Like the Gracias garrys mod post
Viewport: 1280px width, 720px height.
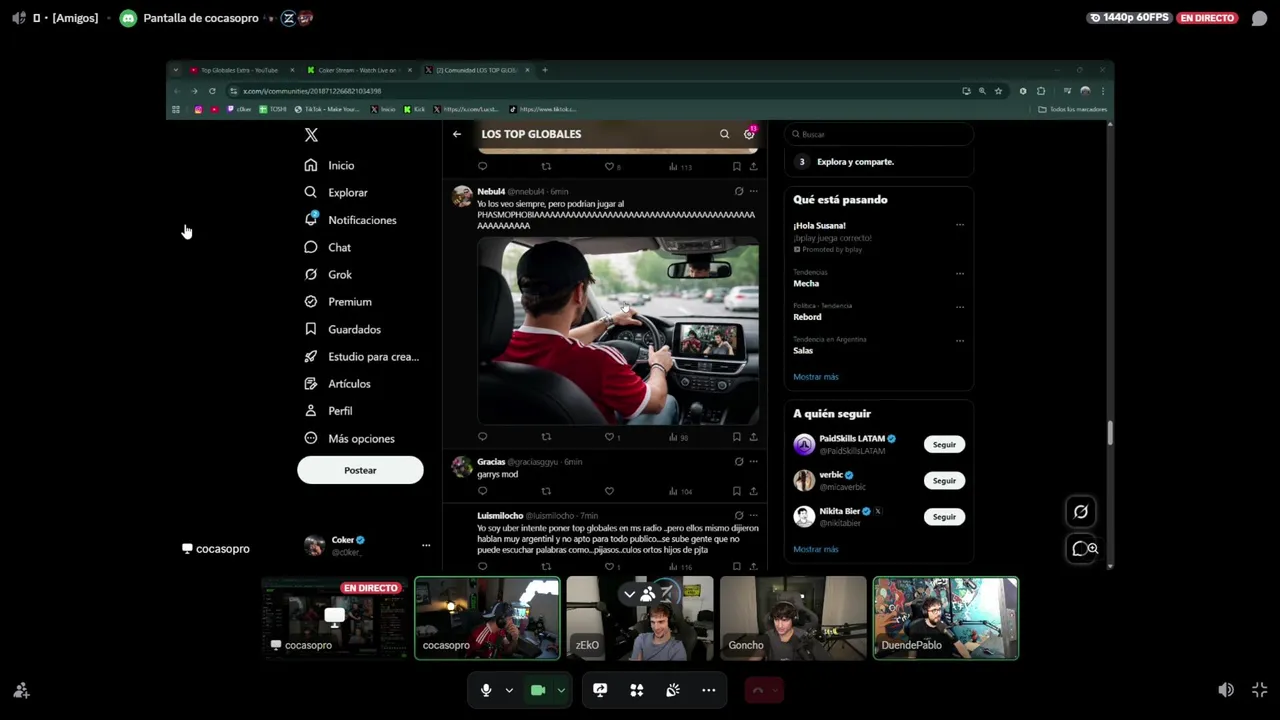click(x=609, y=491)
